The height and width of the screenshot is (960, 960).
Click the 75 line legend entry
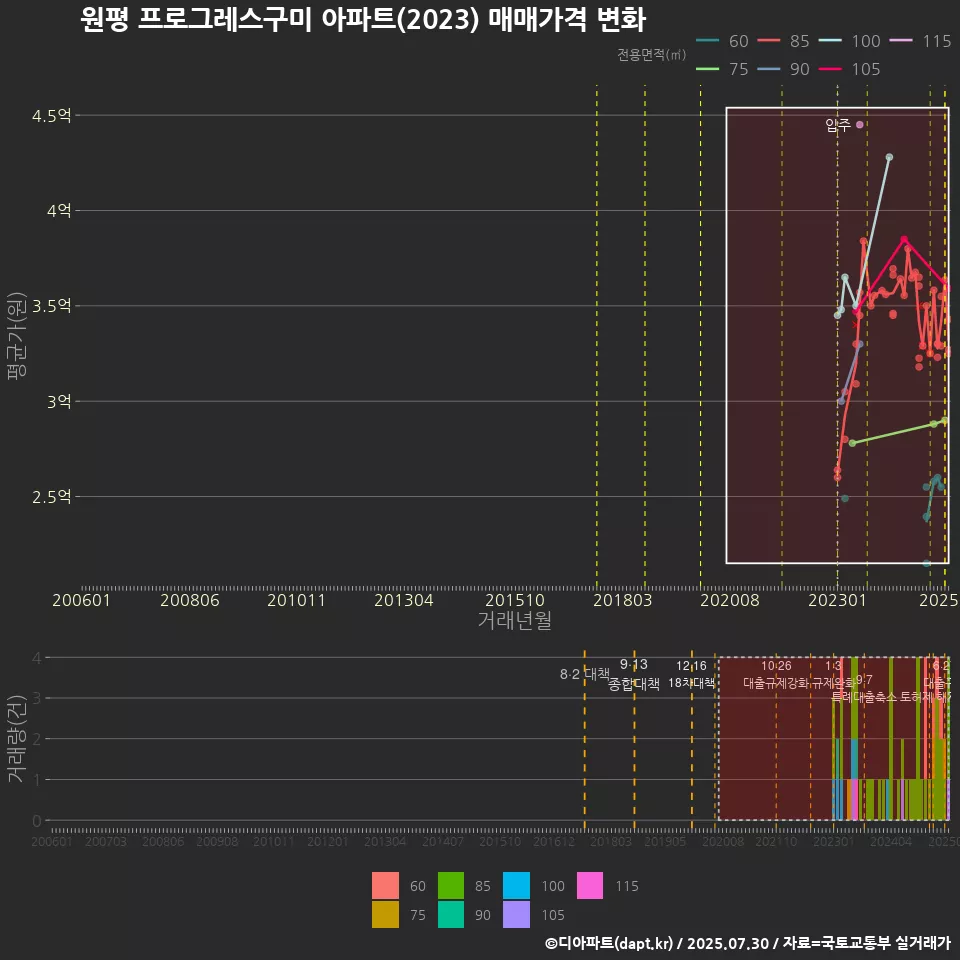[x=722, y=69]
